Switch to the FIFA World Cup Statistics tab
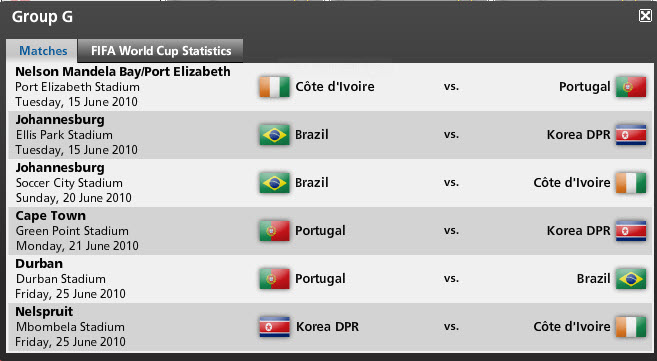The height and width of the screenshot is (361, 657). pyautogui.click(x=160, y=51)
